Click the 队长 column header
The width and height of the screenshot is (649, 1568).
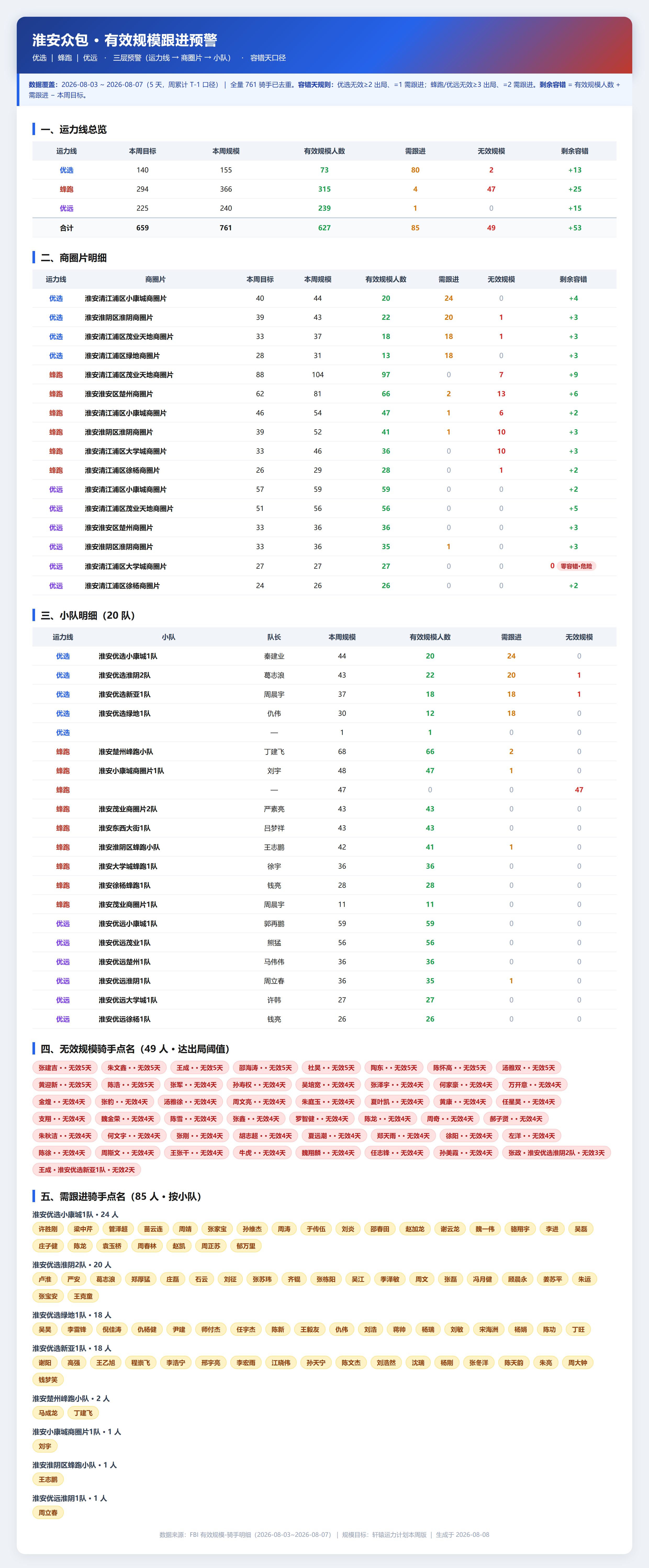pos(274,637)
